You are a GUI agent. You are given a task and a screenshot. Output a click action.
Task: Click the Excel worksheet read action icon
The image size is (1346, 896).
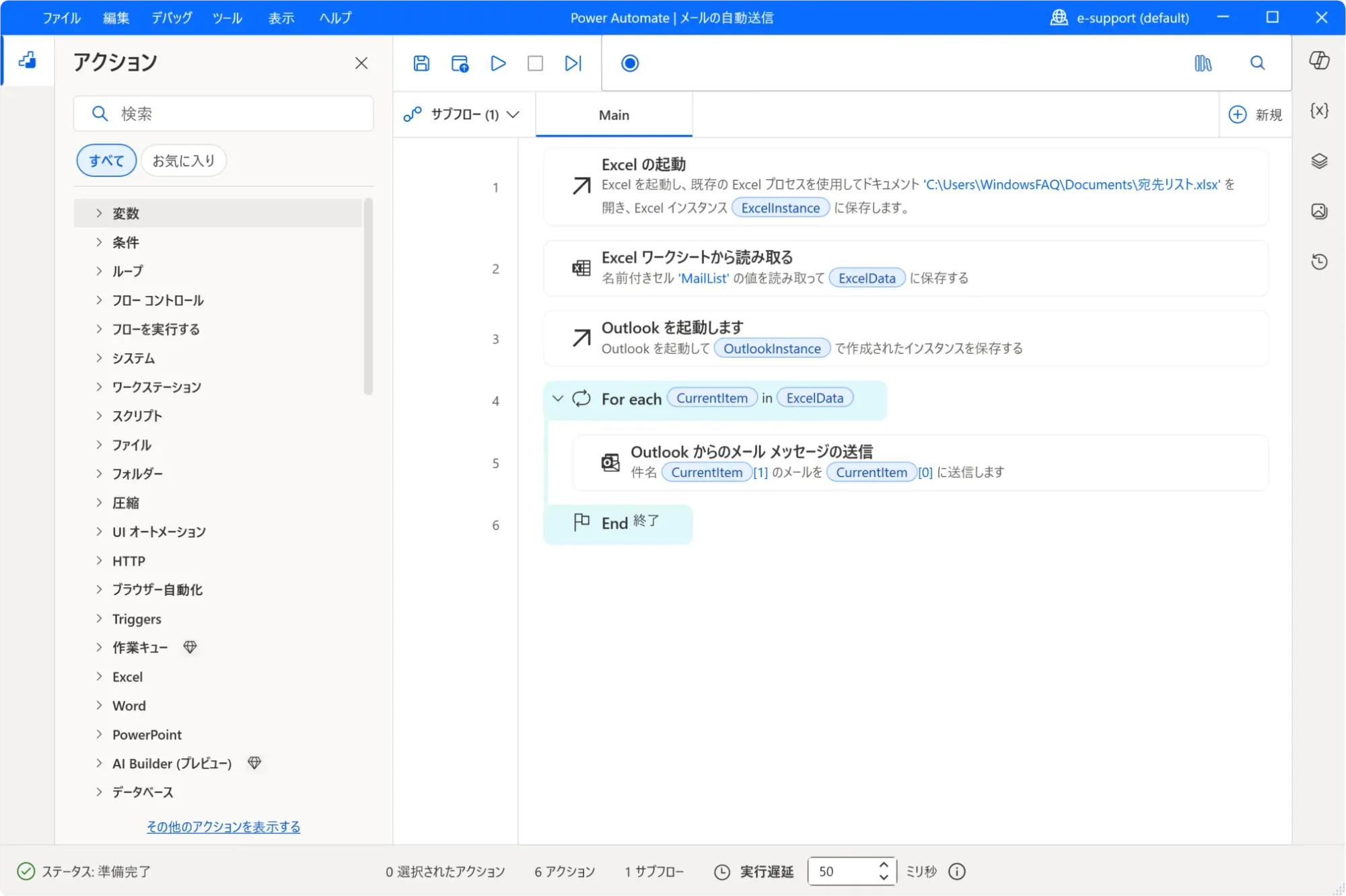tap(581, 268)
